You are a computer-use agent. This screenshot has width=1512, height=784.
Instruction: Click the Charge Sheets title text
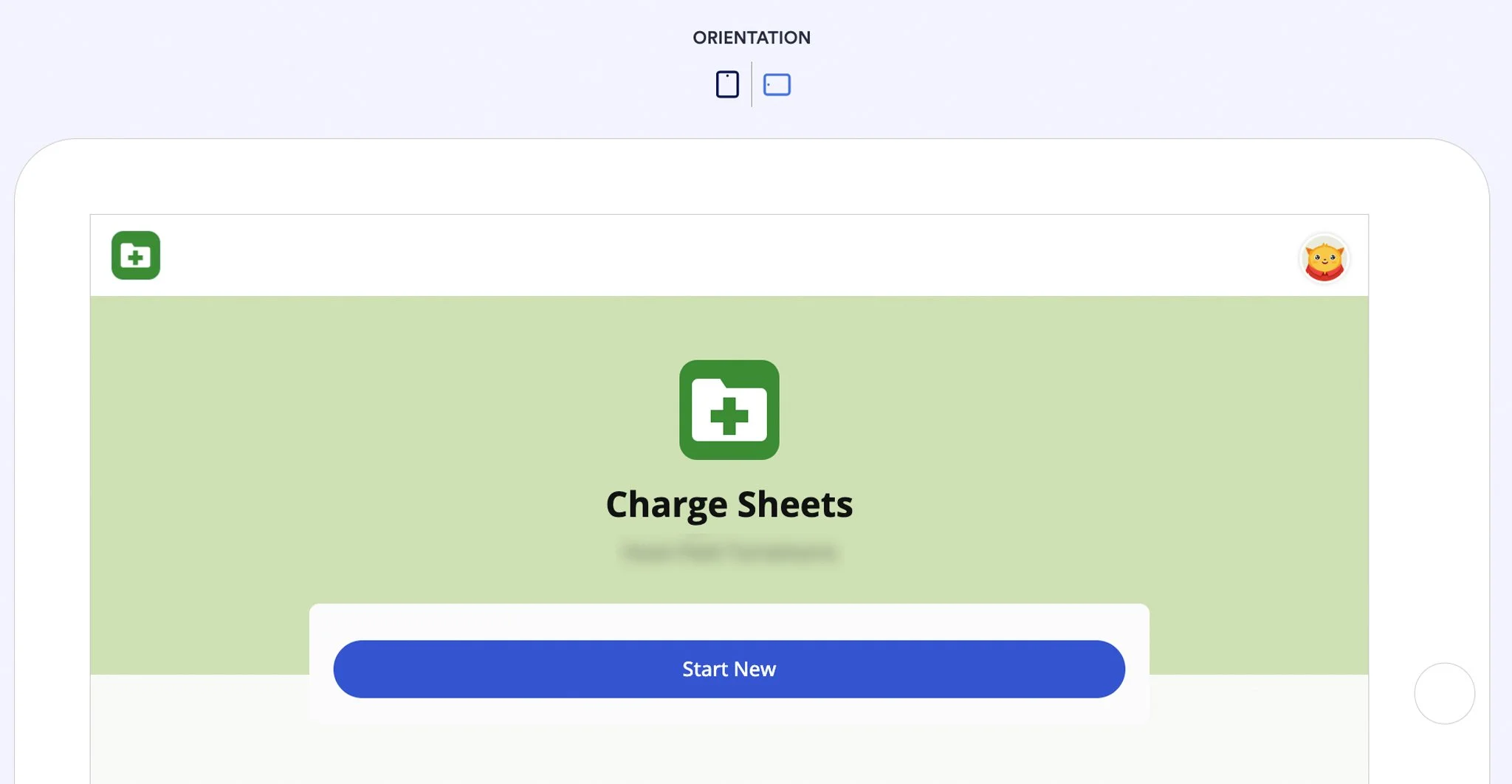729,504
